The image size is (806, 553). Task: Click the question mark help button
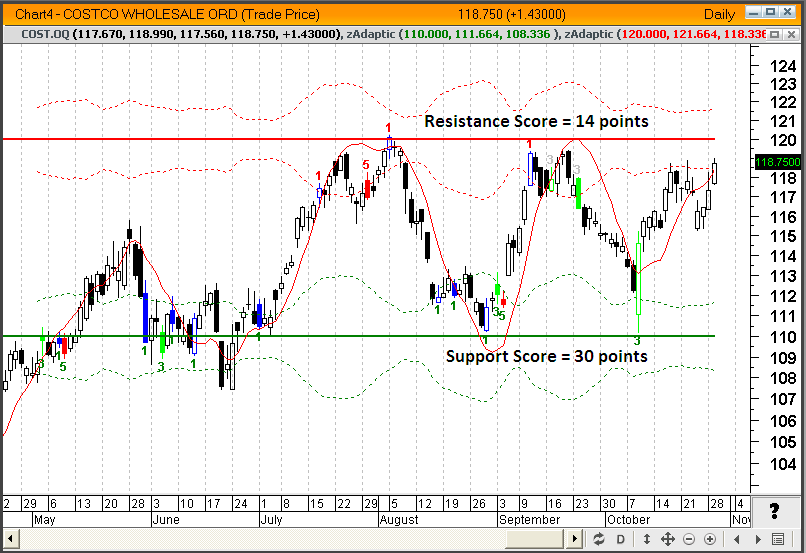click(x=775, y=511)
